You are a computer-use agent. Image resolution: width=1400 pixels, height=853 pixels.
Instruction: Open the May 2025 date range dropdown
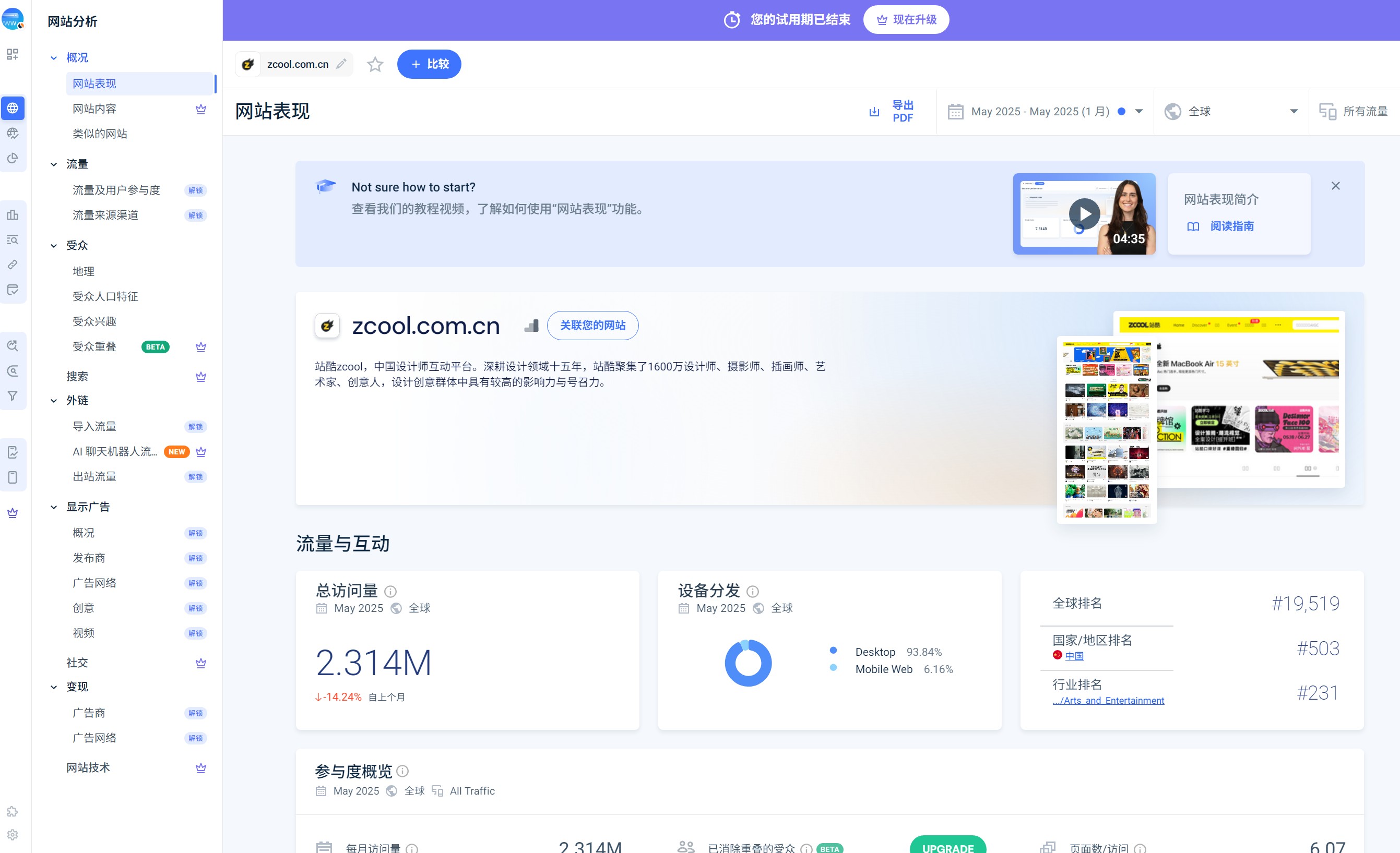point(1045,111)
